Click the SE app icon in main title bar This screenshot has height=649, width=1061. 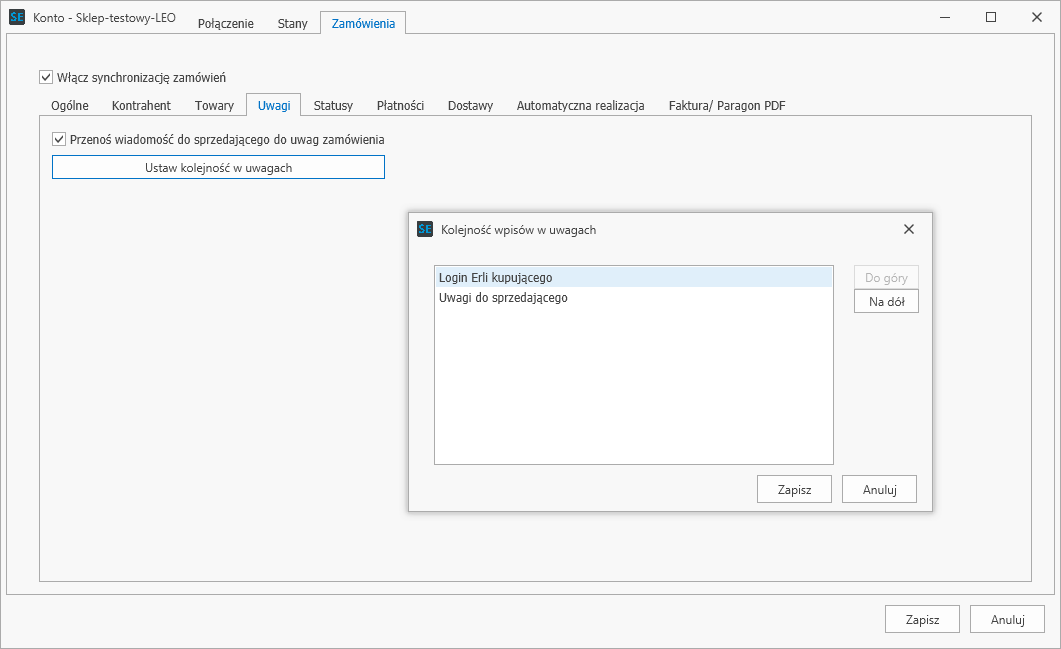tap(17, 17)
